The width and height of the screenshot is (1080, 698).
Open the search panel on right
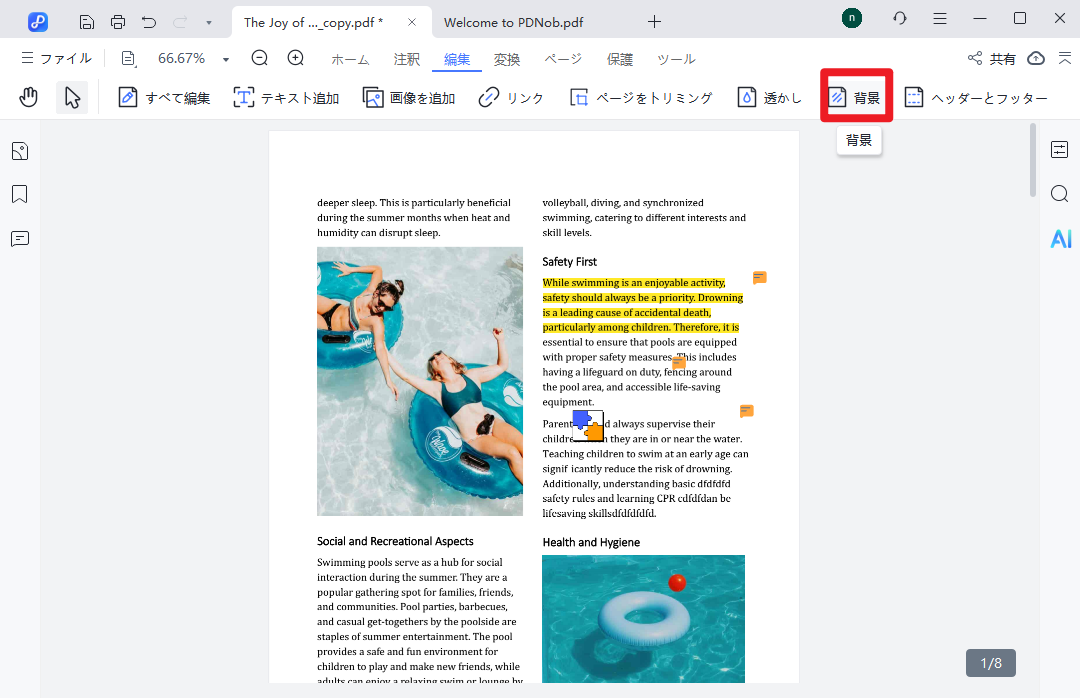tap(1060, 194)
